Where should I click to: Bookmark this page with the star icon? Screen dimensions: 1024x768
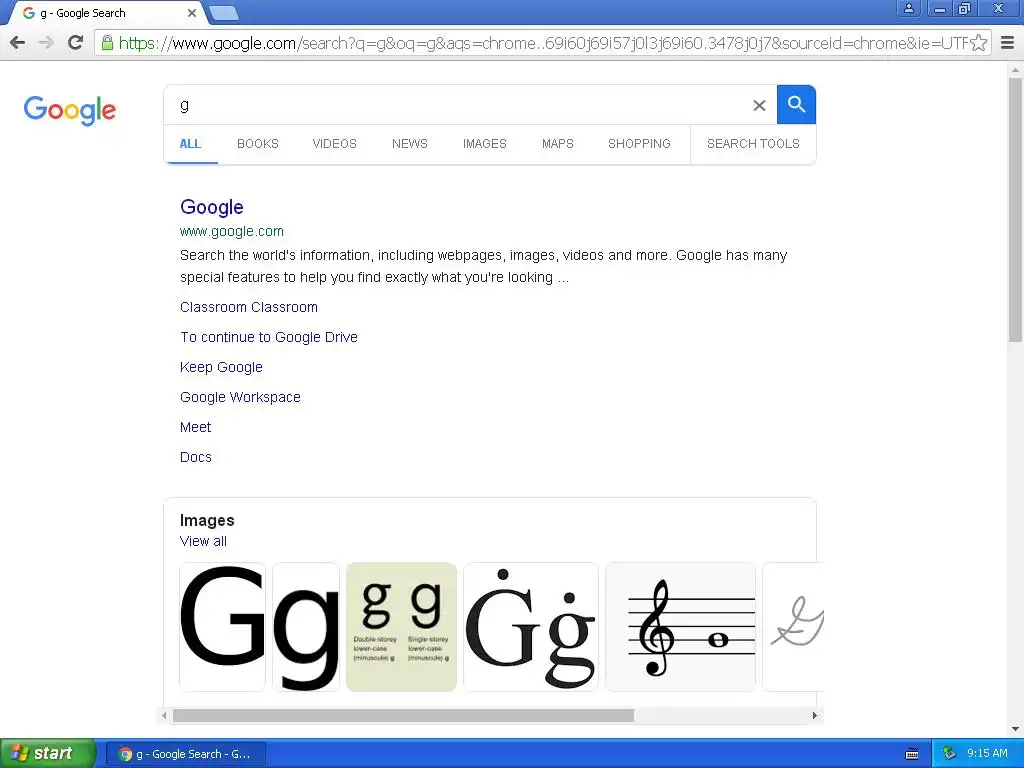click(x=978, y=43)
